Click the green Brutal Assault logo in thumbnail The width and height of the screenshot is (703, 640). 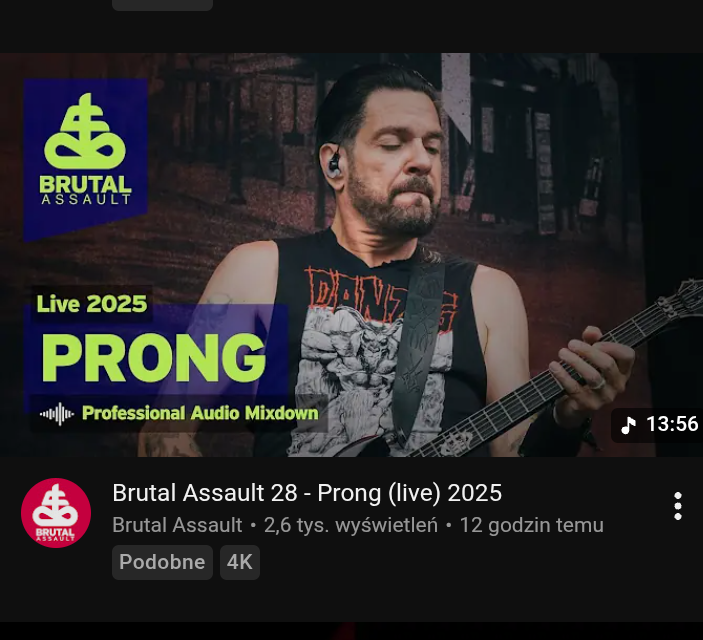click(x=86, y=149)
